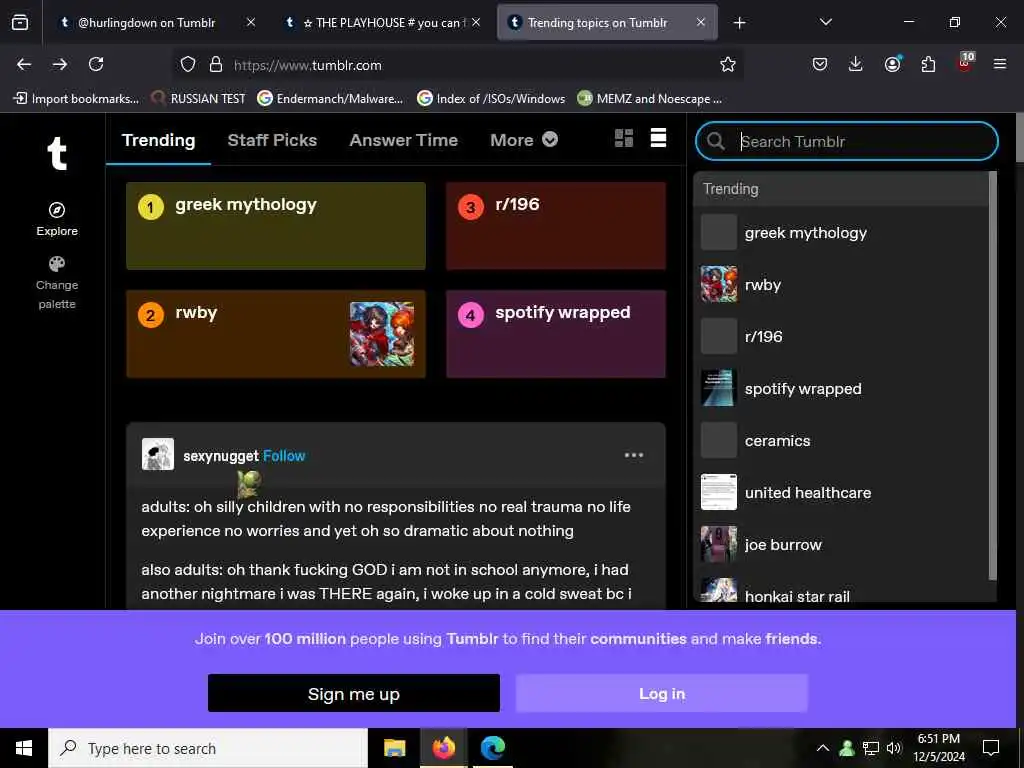
Task: Click the Tumblr logo in sidebar
Action: coord(57,153)
